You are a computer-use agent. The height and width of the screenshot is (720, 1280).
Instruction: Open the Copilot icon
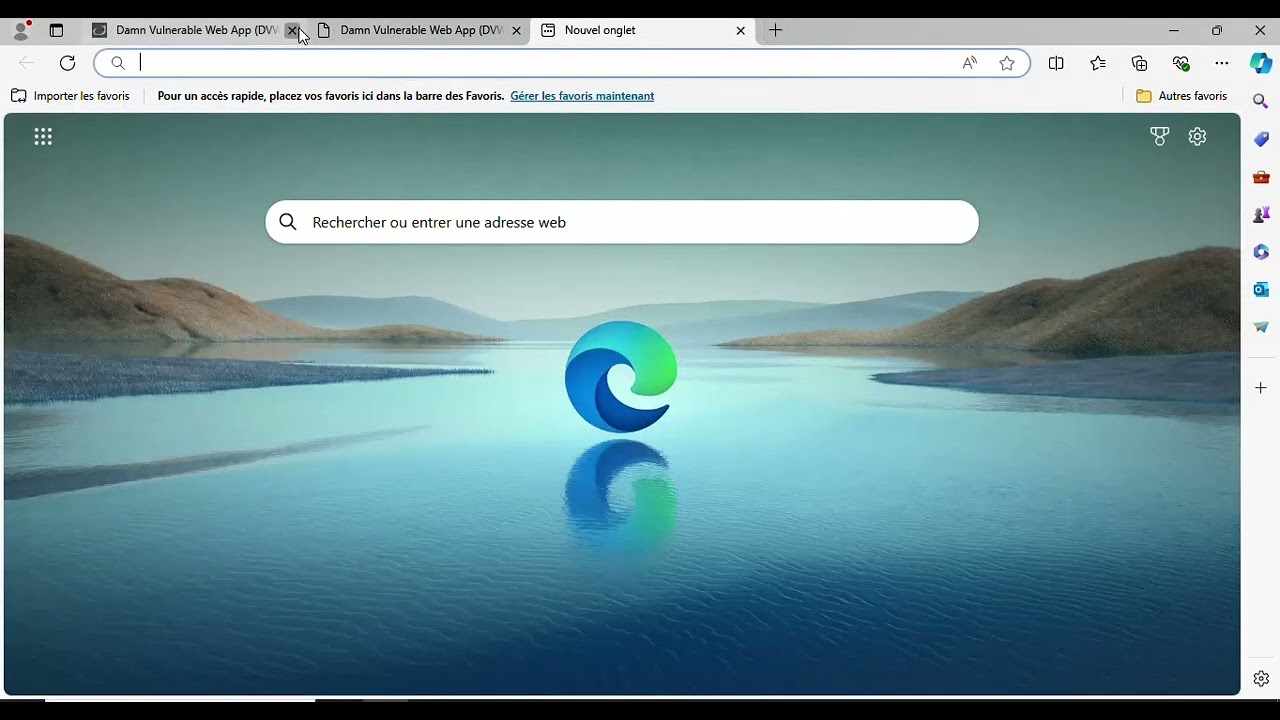(1261, 63)
